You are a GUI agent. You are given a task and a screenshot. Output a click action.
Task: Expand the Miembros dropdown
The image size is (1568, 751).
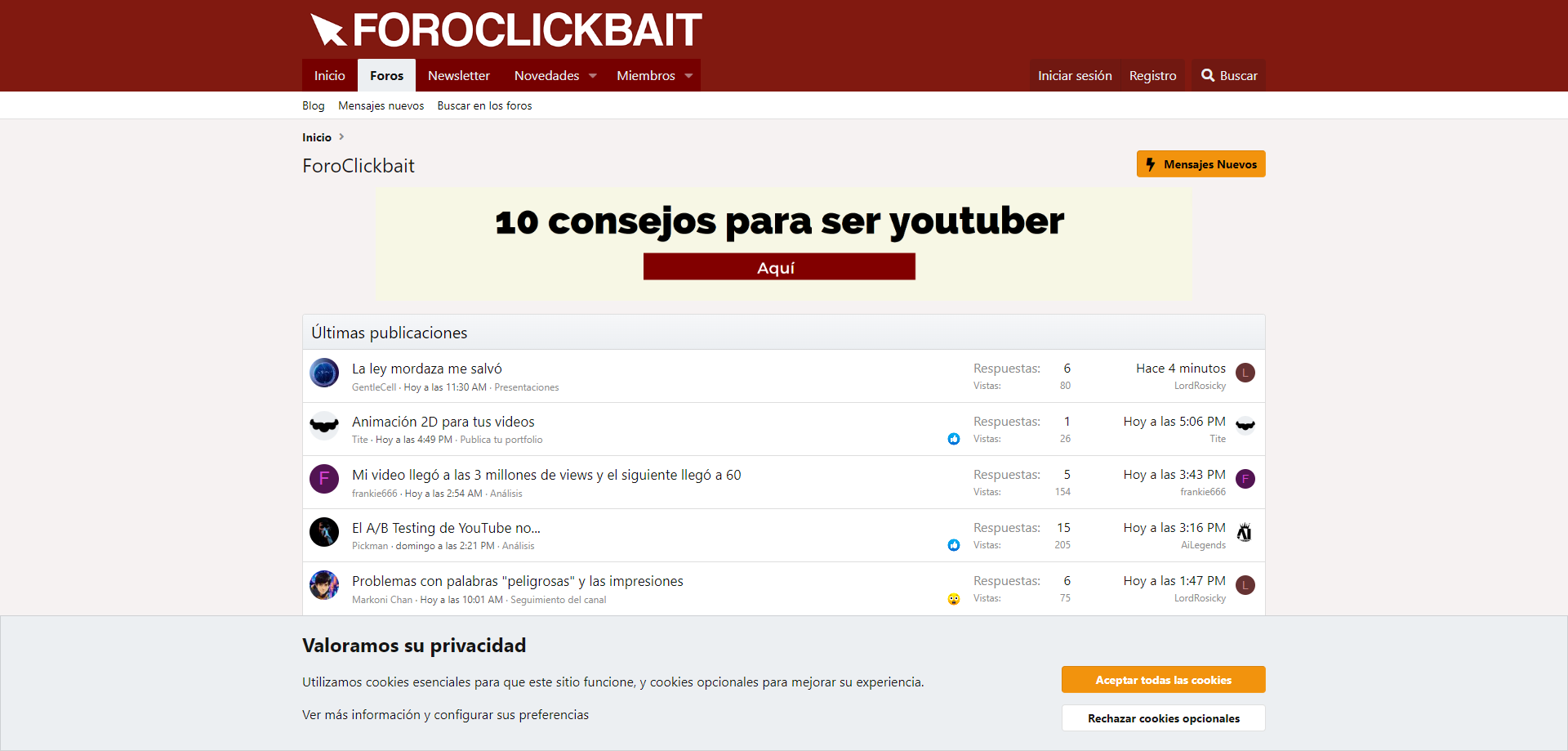653,75
